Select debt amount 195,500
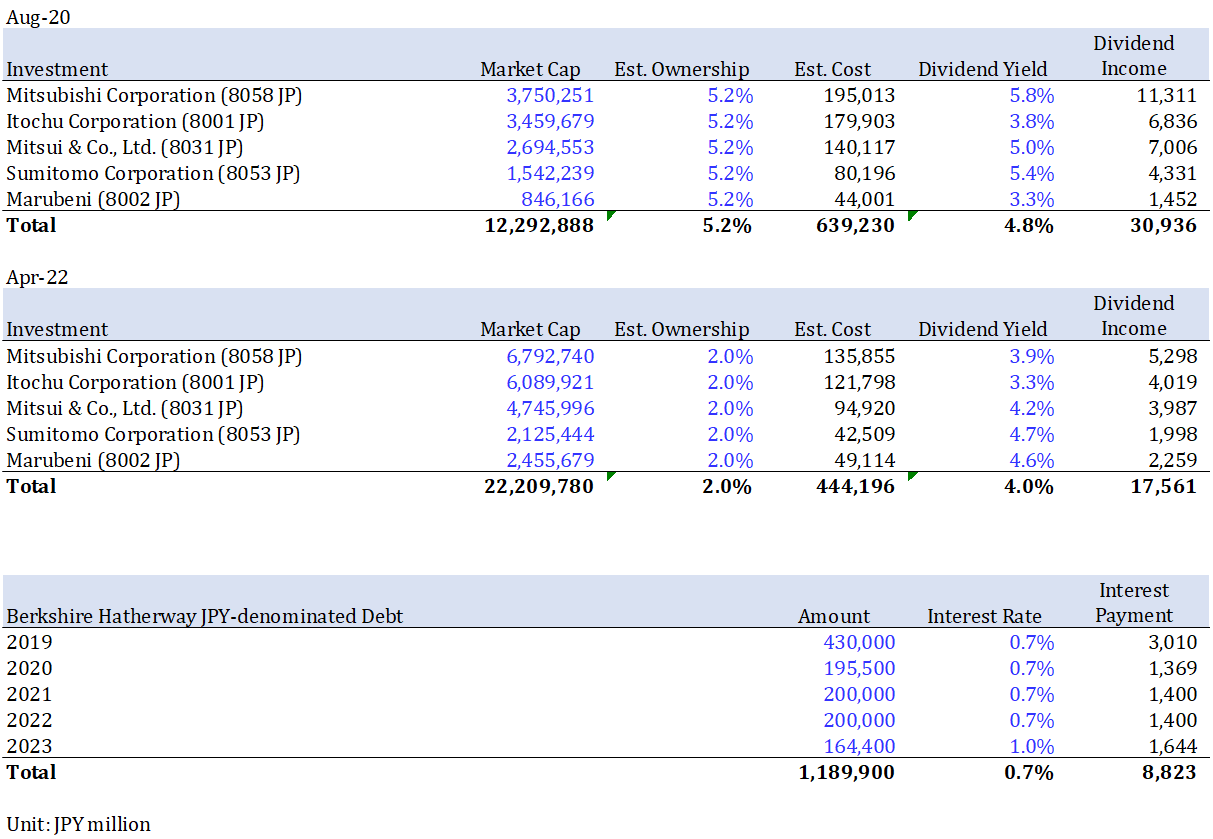The height and width of the screenshot is (839, 1213). pos(861,668)
